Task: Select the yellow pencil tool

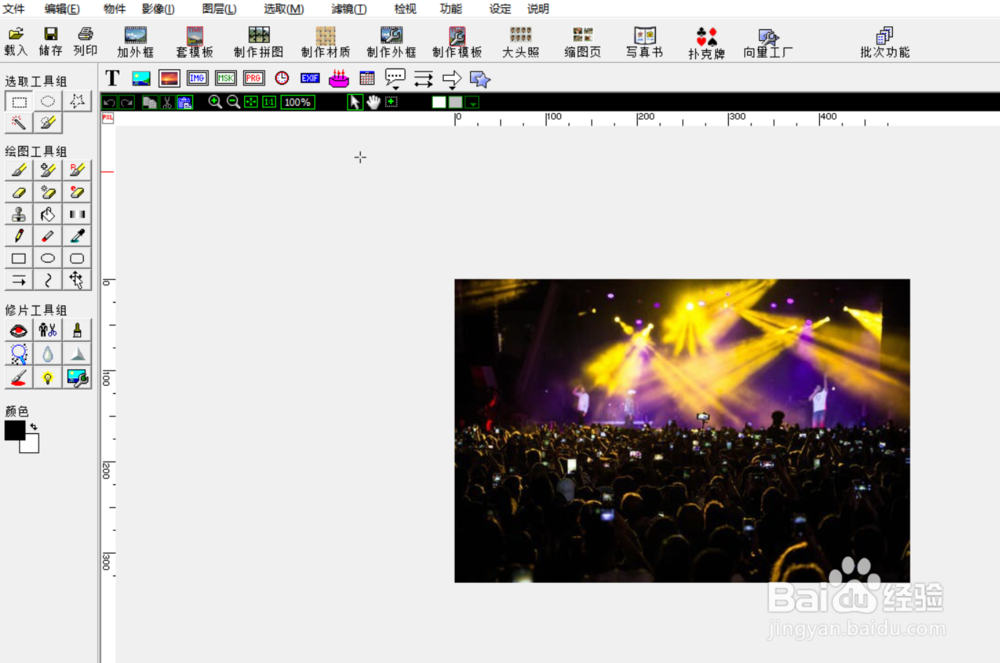Action: coord(19,236)
